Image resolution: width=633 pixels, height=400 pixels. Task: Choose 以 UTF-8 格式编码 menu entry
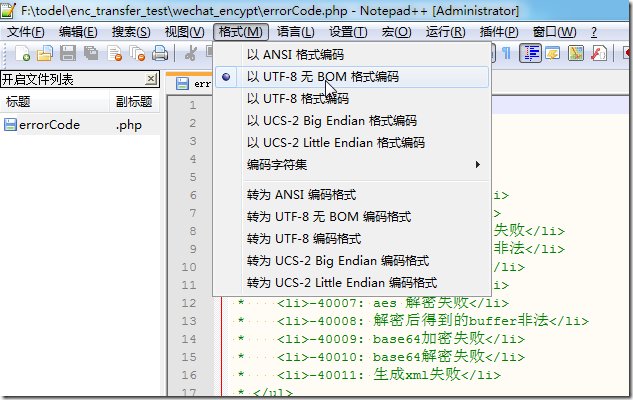click(x=352, y=98)
